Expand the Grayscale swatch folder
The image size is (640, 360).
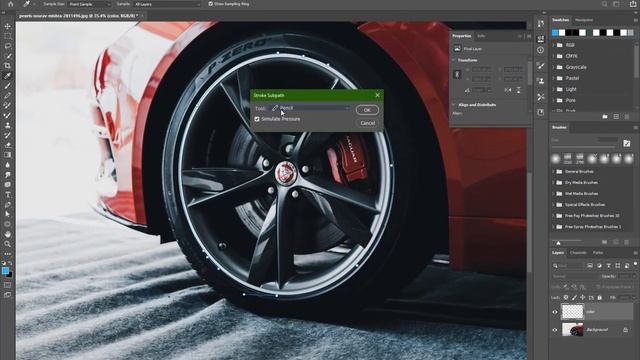554,67
